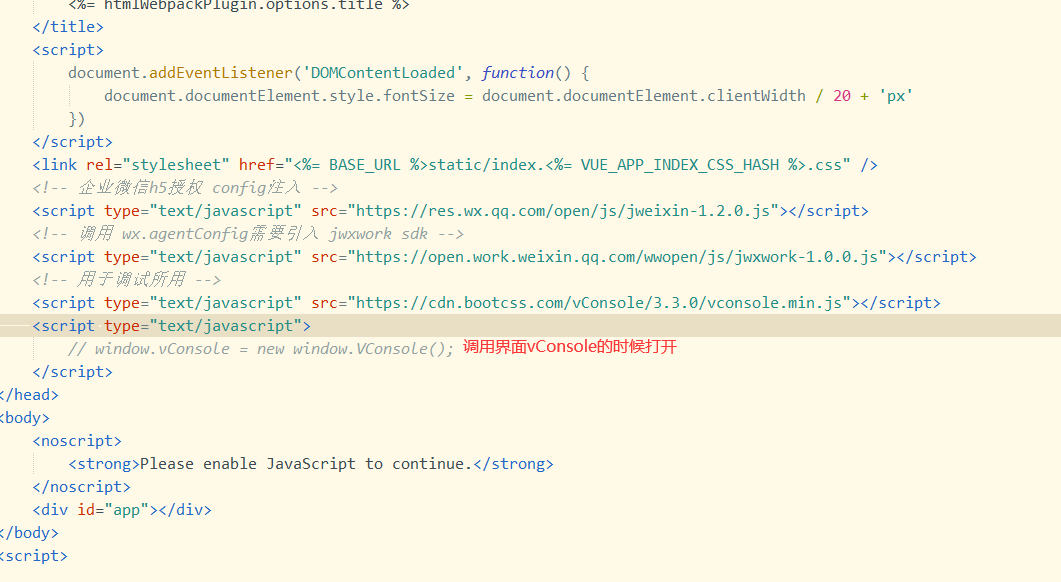Click the vconsole.min.js CDN URL
The image size is (1061, 582).
click(600, 303)
